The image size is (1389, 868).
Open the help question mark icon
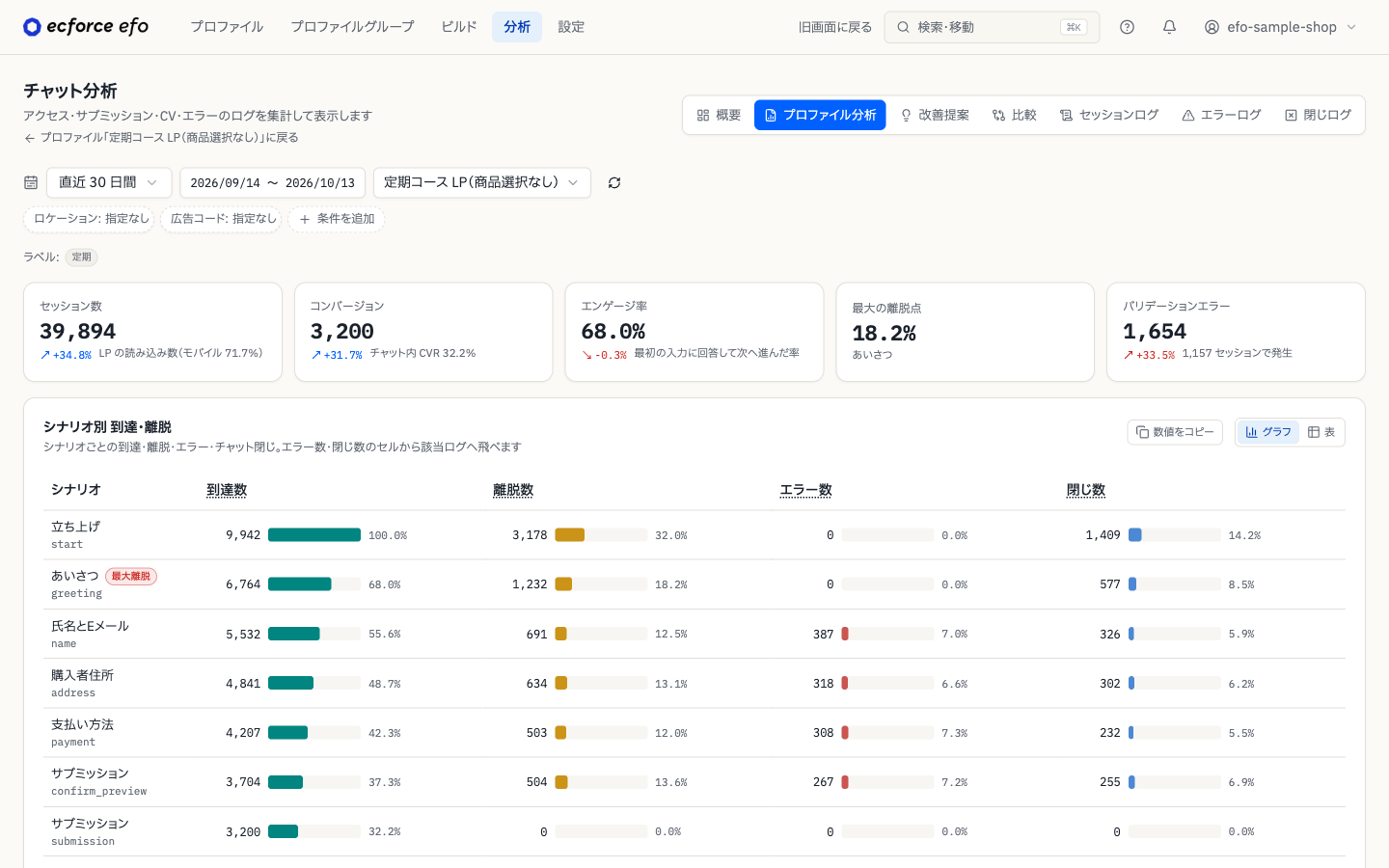click(x=1127, y=27)
